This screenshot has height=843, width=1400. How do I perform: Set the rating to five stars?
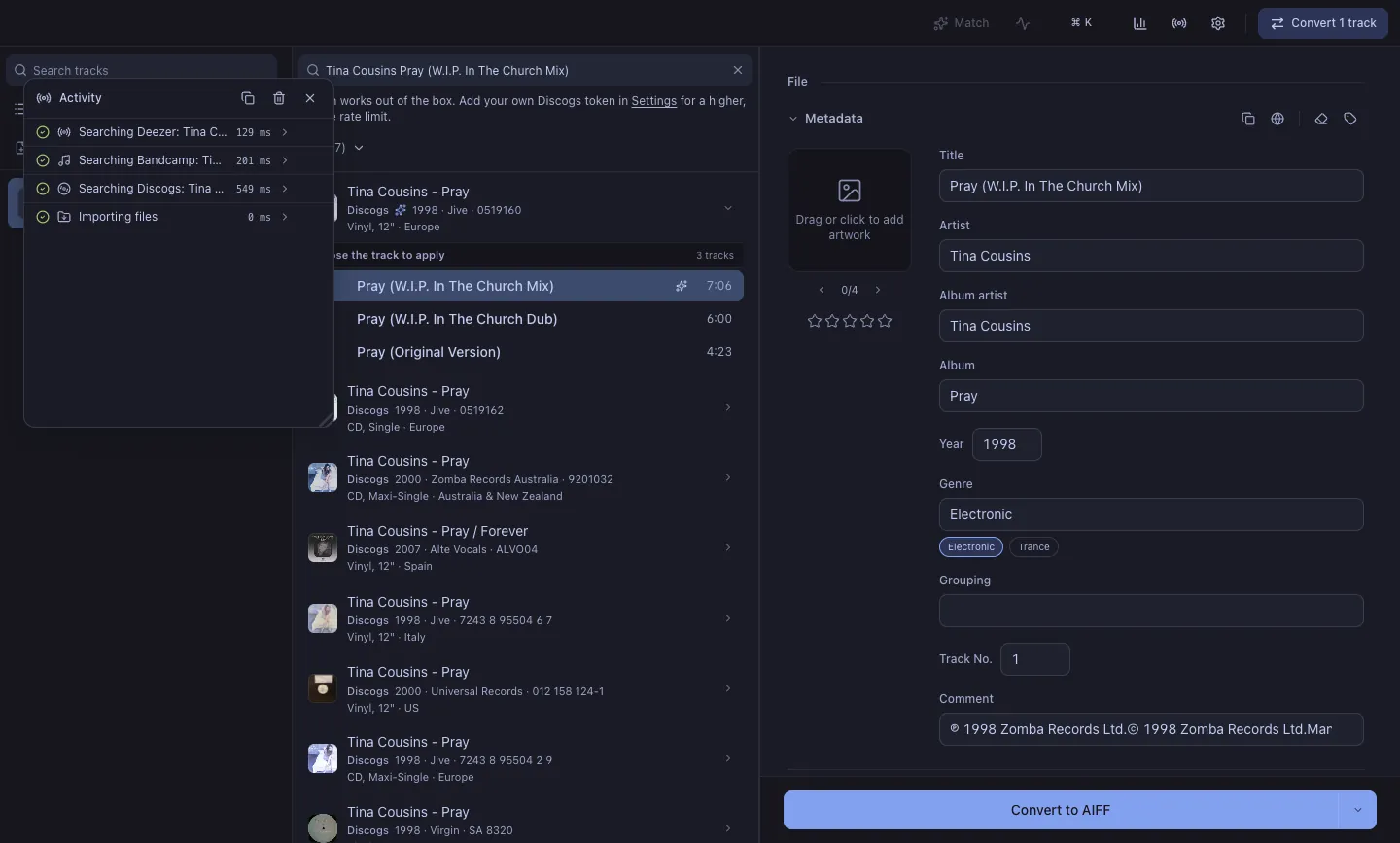coord(885,321)
